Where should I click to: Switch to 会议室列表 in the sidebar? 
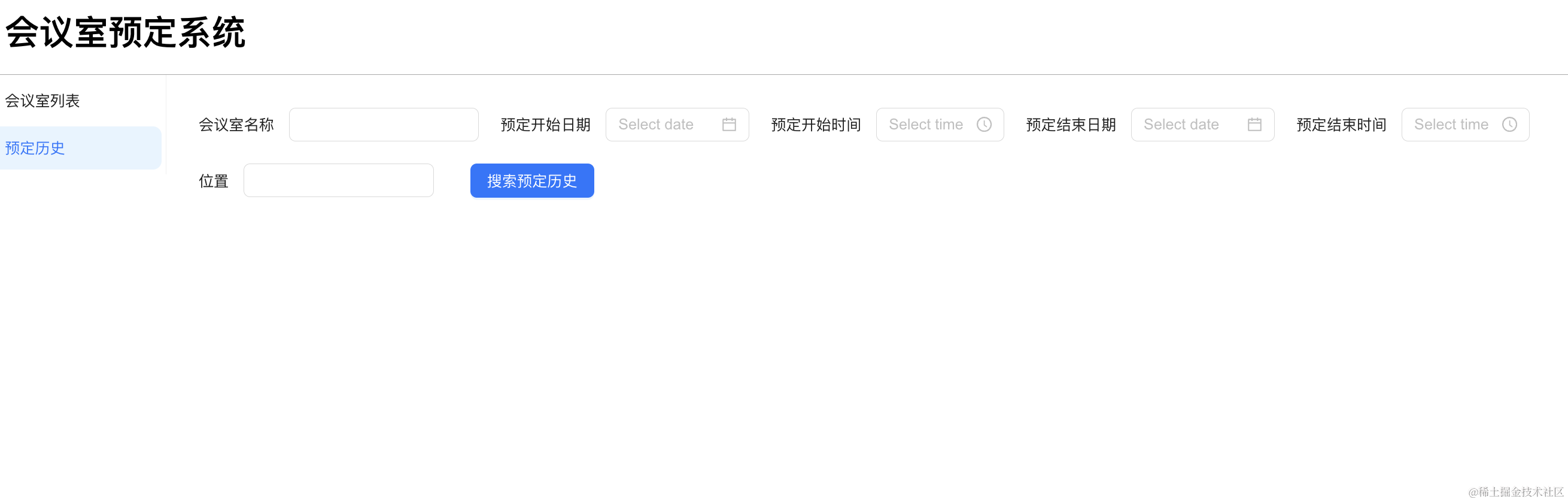coord(42,101)
